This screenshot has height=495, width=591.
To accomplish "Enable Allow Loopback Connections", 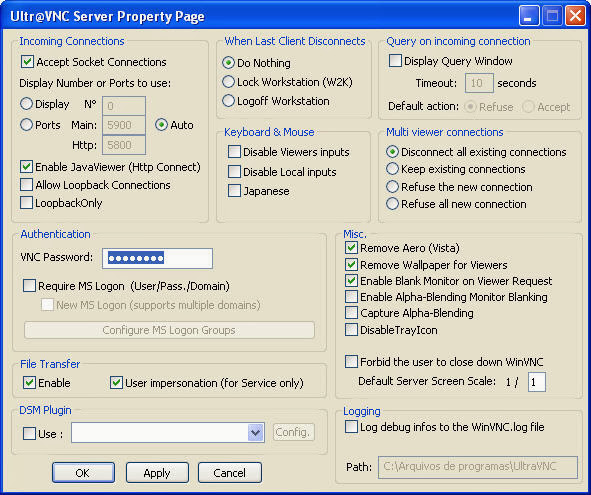I will pyautogui.click(x=26, y=185).
